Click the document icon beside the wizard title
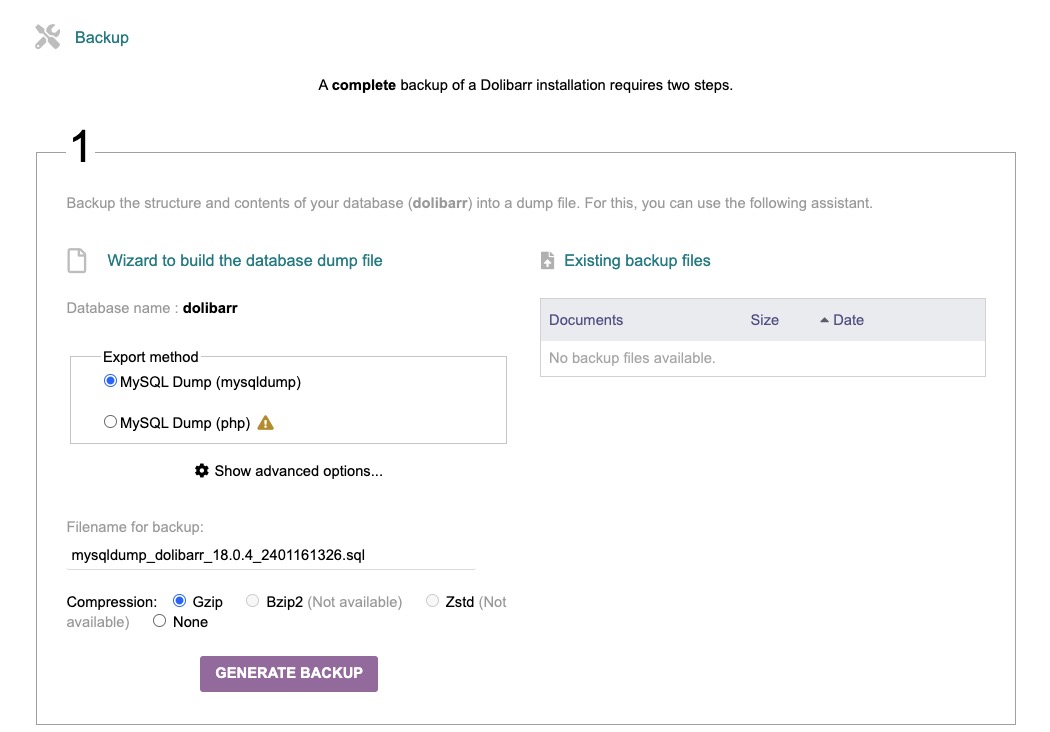 (77, 260)
